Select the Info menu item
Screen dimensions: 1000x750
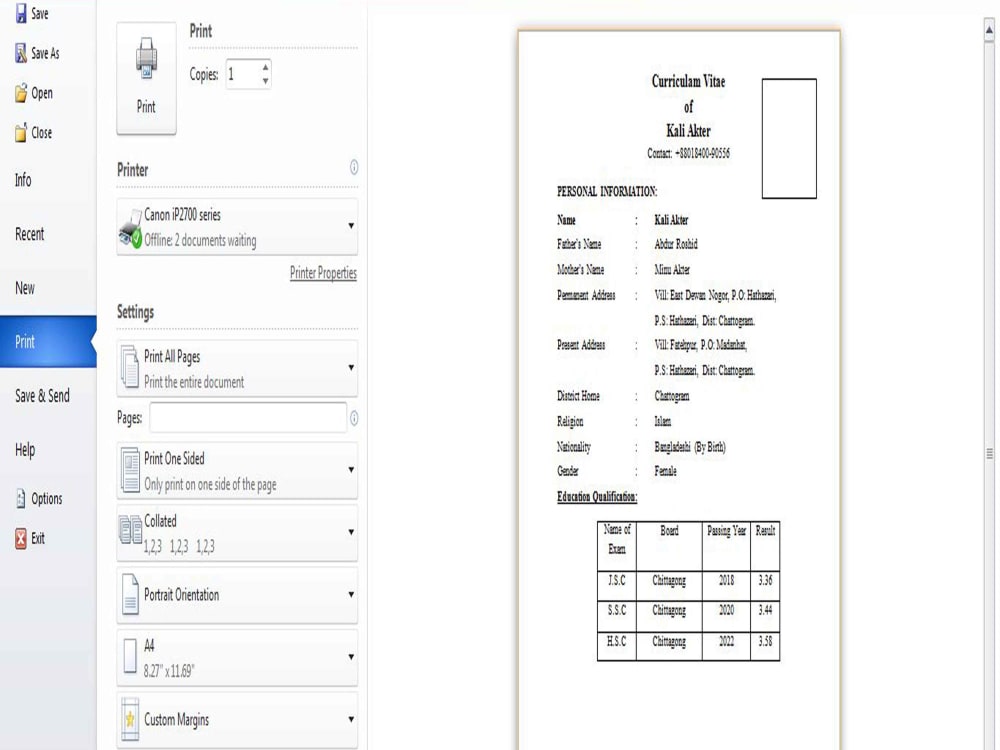(x=23, y=180)
